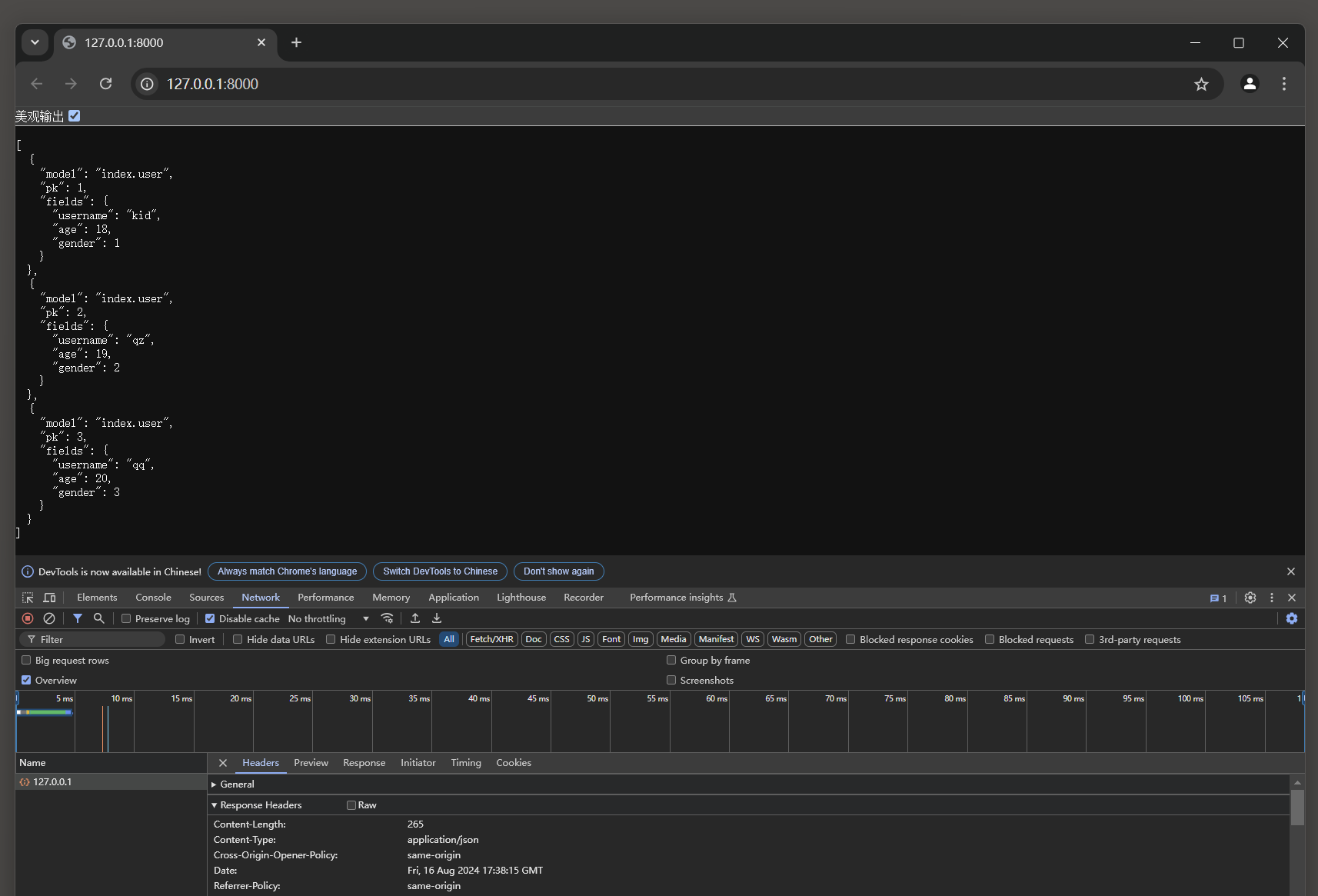Uncheck the Overview option
The width and height of the screenshot is (1318, 896).
coord(26,680)
